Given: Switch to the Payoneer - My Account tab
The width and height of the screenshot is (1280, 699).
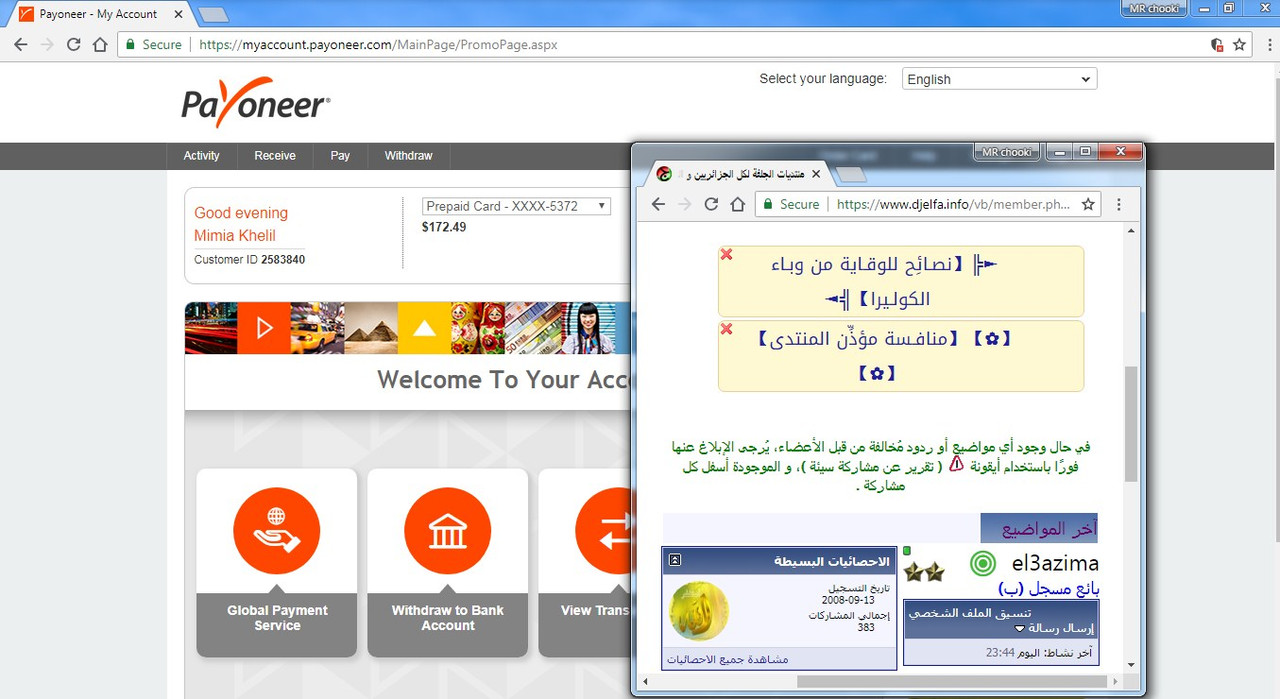Looking at the screenshot, I should 98,14.
